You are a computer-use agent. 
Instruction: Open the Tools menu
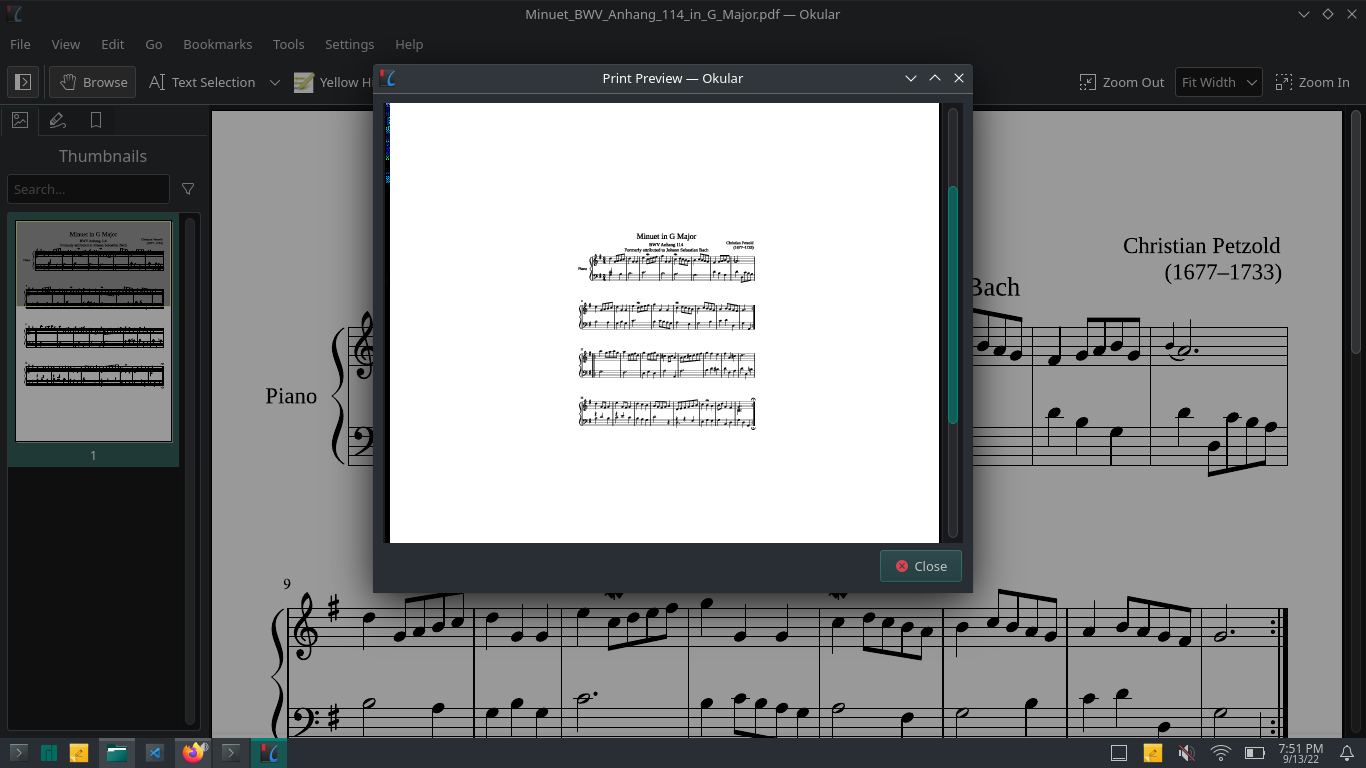click(x=288, y=44)
